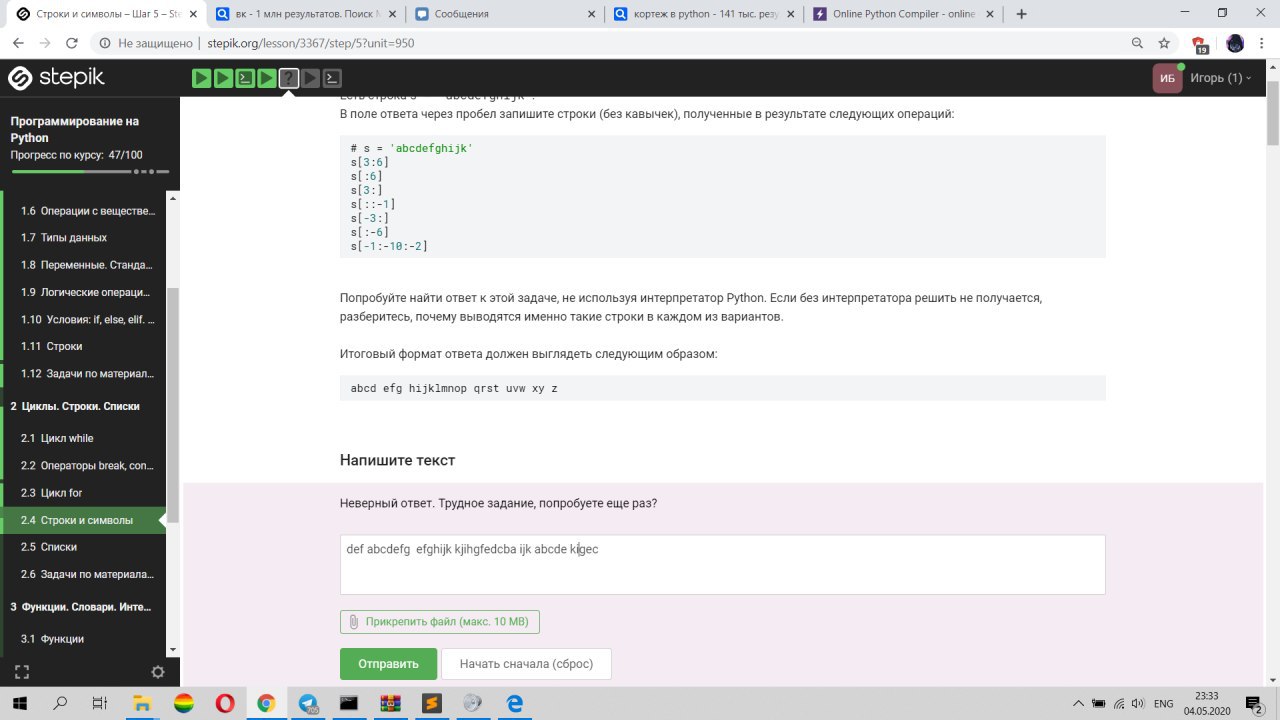Click the stepik.org address bar URL

click(x=310, y=44)
